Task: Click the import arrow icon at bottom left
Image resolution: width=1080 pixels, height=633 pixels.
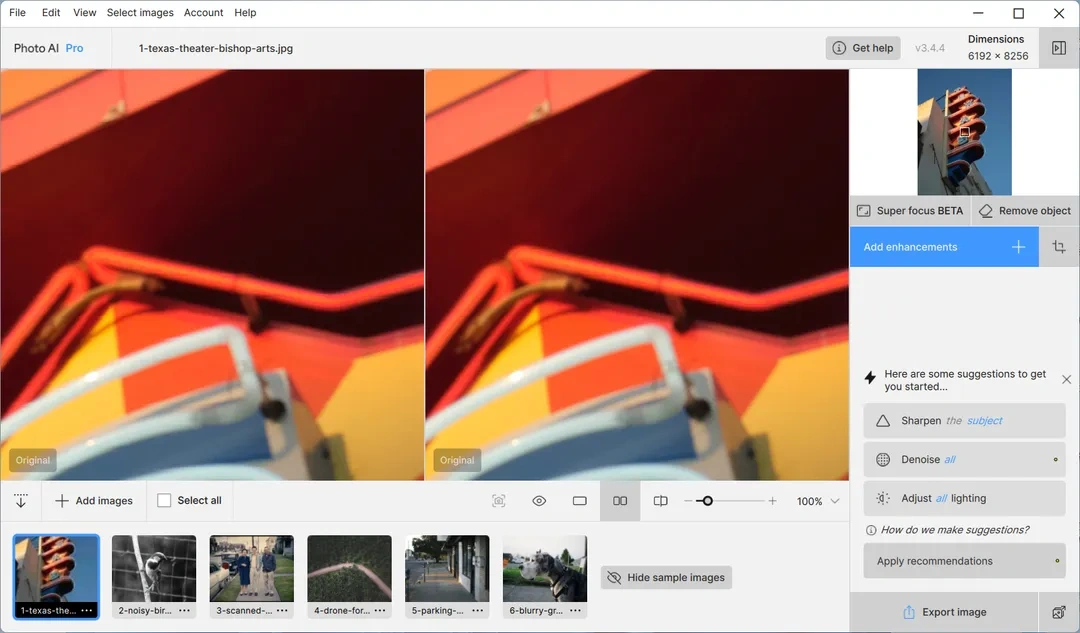Action: pos(20,501)
